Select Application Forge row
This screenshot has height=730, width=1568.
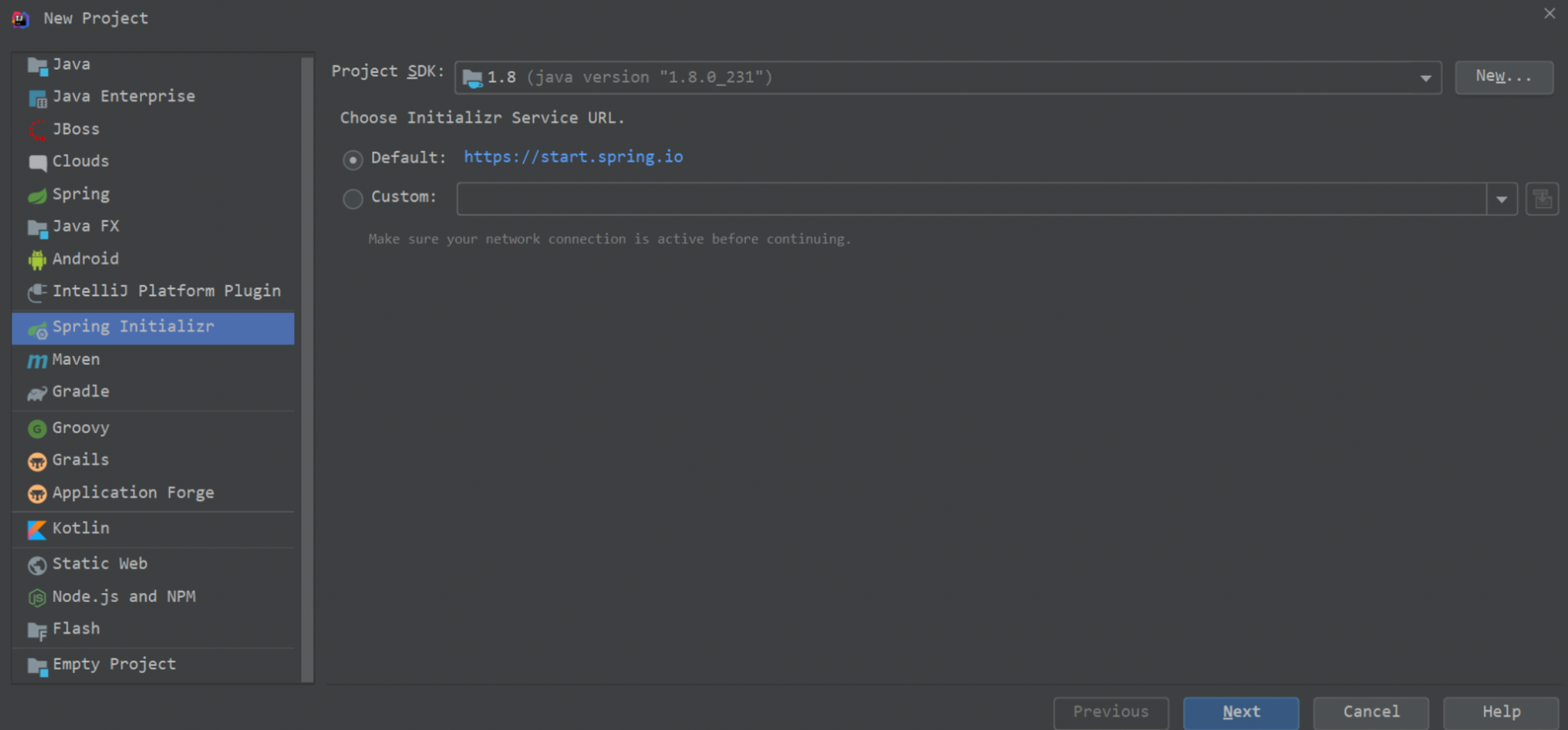click(153, 493)
